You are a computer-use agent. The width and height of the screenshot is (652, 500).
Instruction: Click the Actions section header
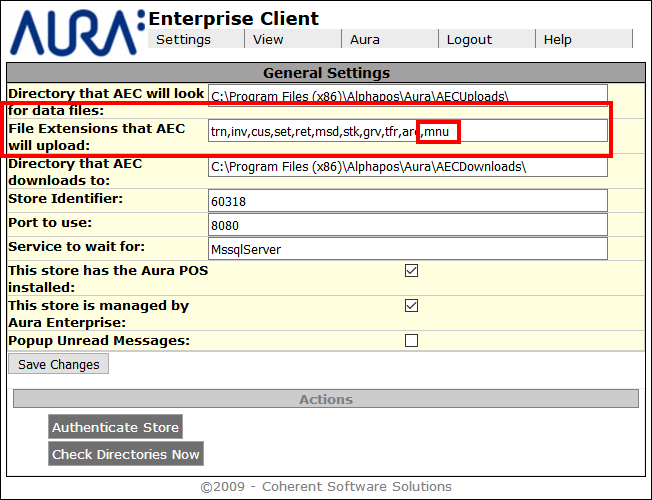click(x=326, y=399)
